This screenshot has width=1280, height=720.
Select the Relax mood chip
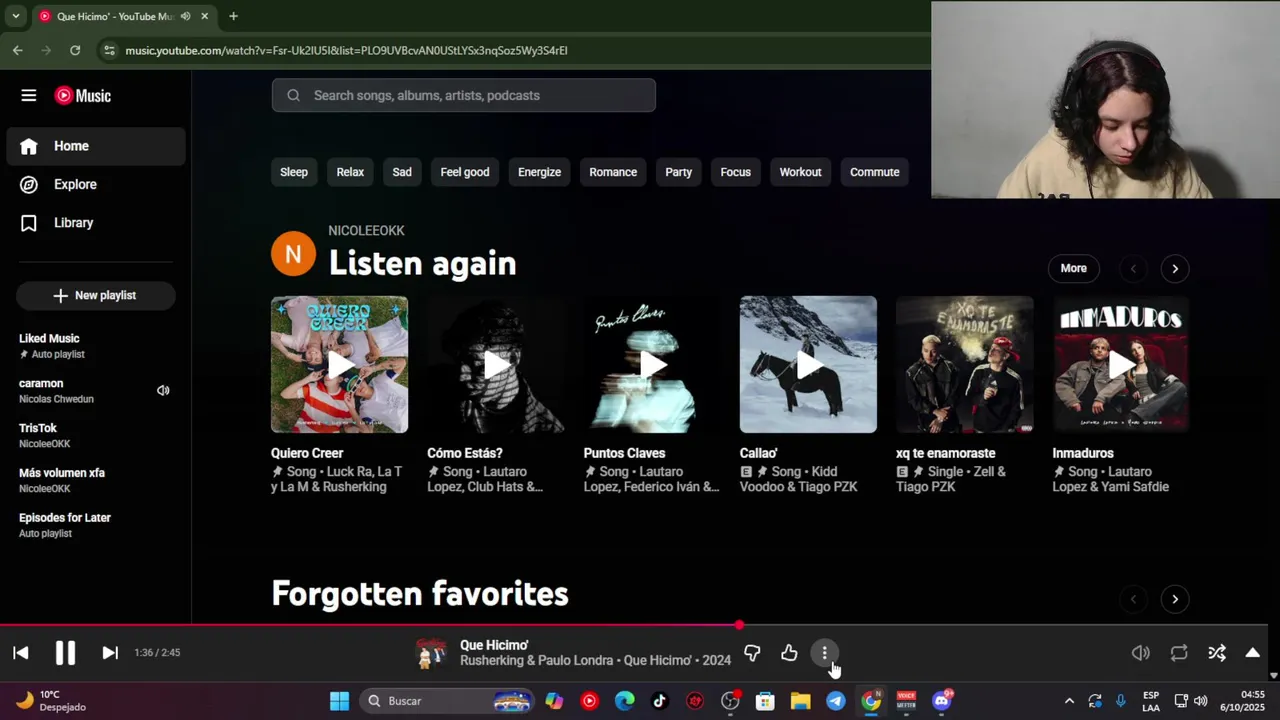coord(350,172)
